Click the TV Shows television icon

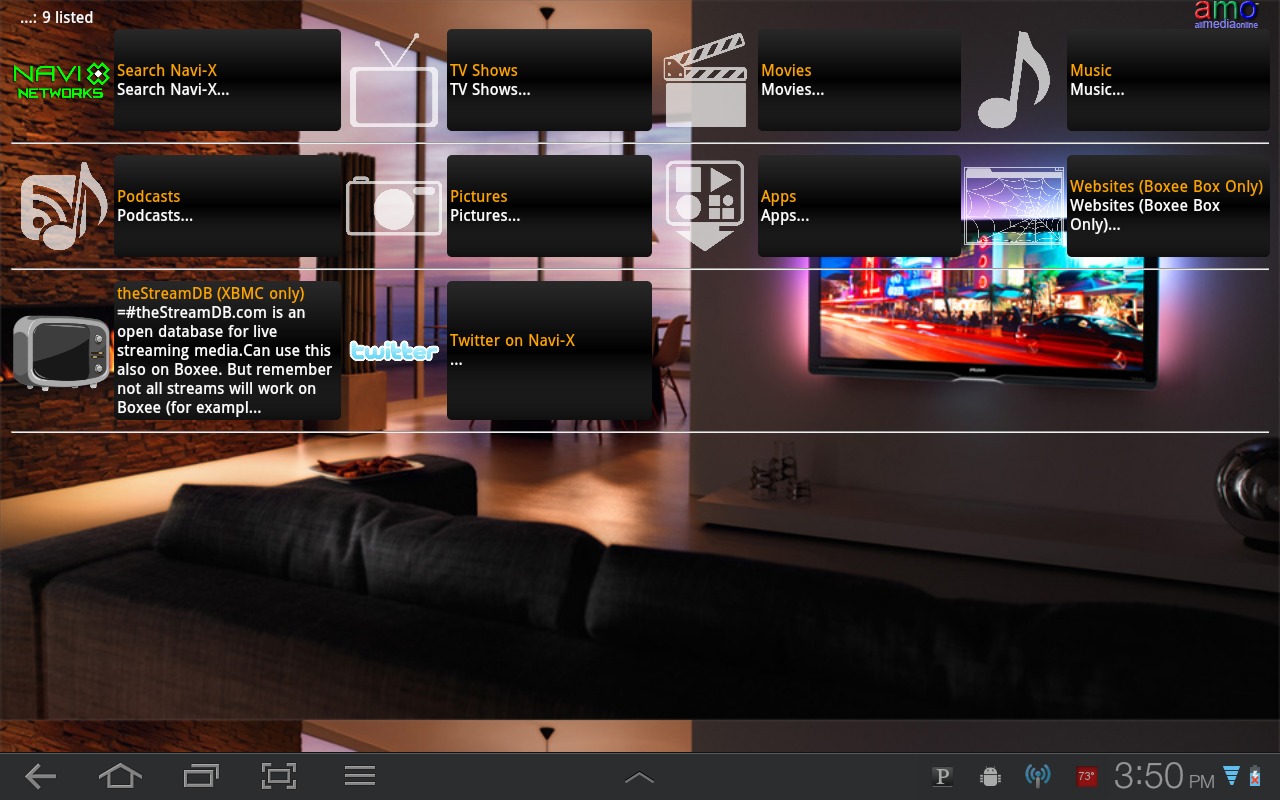coord(393,81)
